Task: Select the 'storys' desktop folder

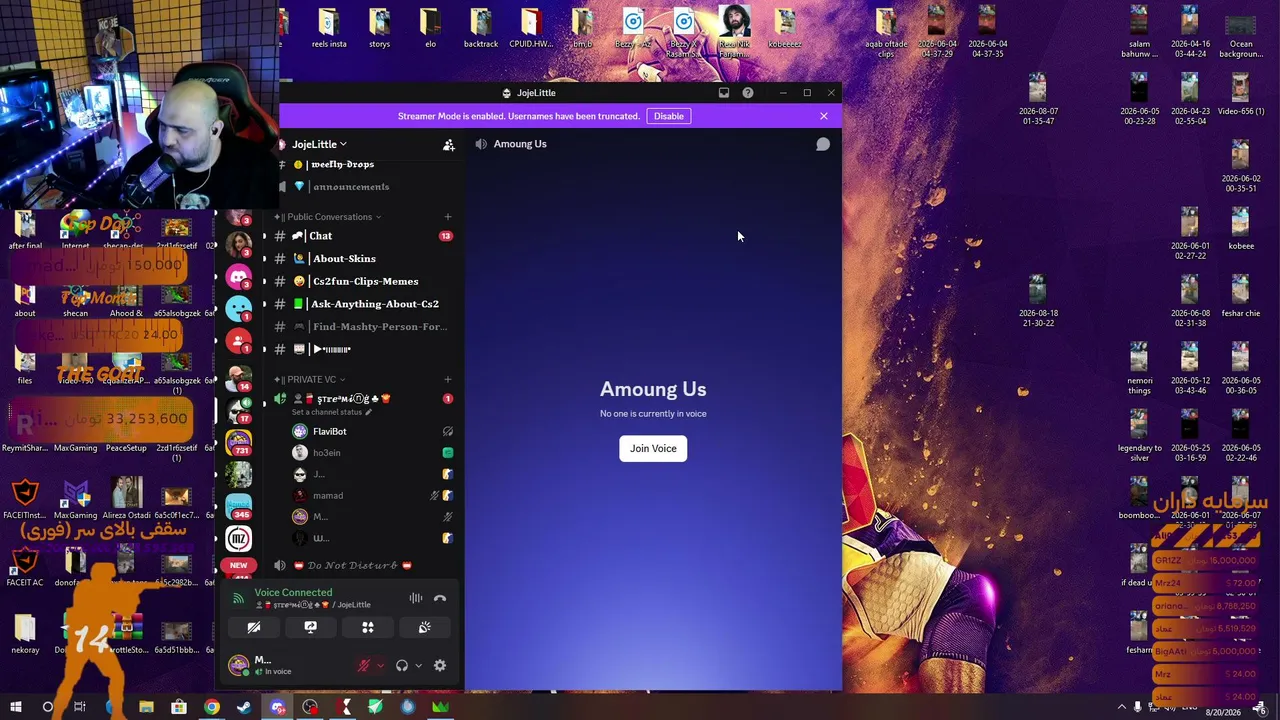Action: point(379,29)
